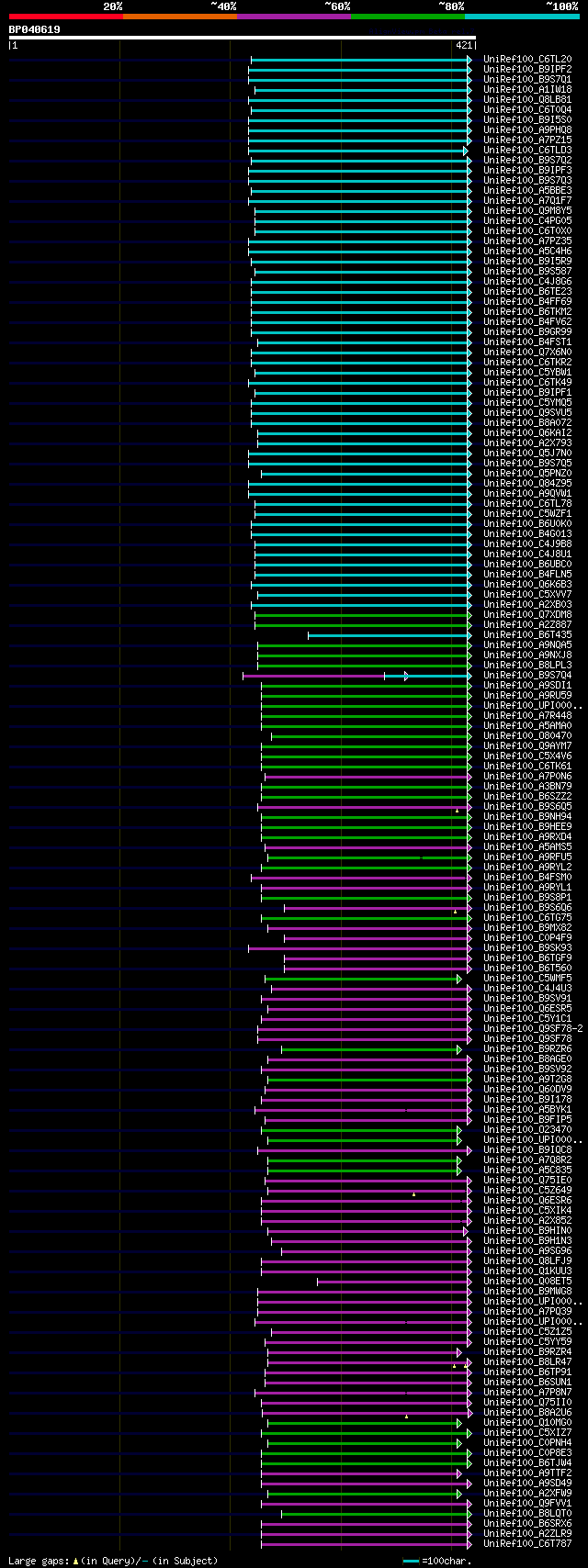Select the UniRef100_A5BBE3 label
The image size is (588, 1568).
point(527,191)
